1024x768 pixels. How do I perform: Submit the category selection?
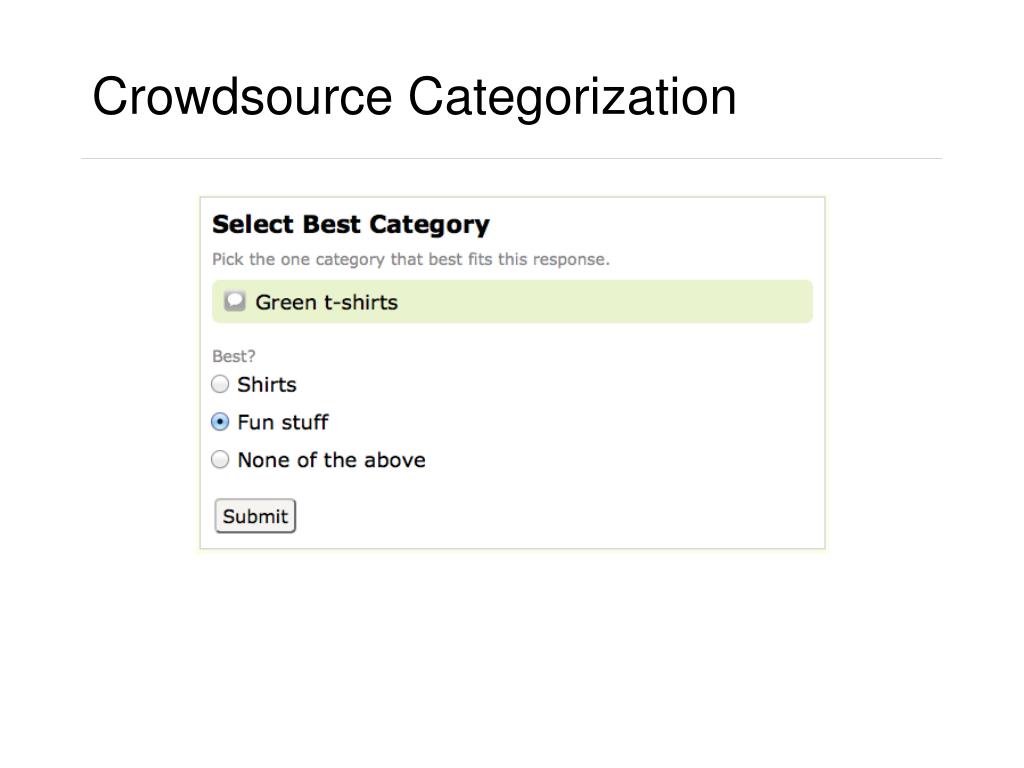point(255,516)
